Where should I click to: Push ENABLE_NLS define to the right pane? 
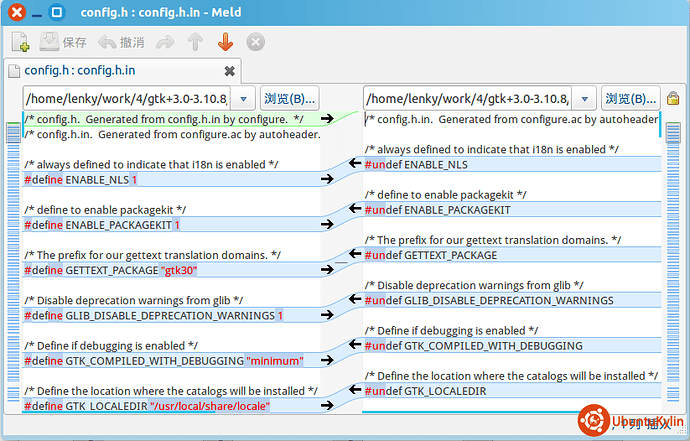click(x=326, y=180)
